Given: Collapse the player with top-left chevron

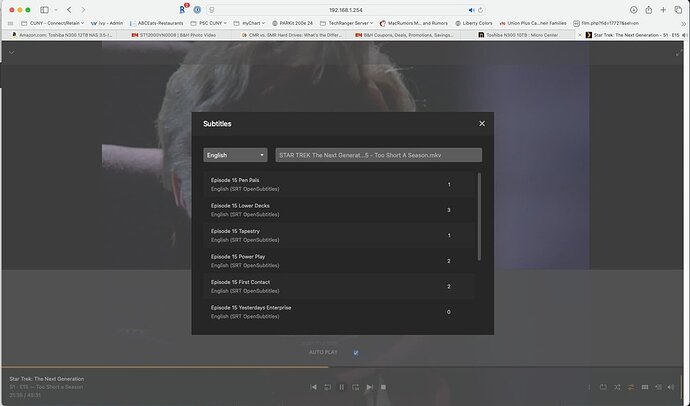Looking at the screenshot, I should pos(11,53).
